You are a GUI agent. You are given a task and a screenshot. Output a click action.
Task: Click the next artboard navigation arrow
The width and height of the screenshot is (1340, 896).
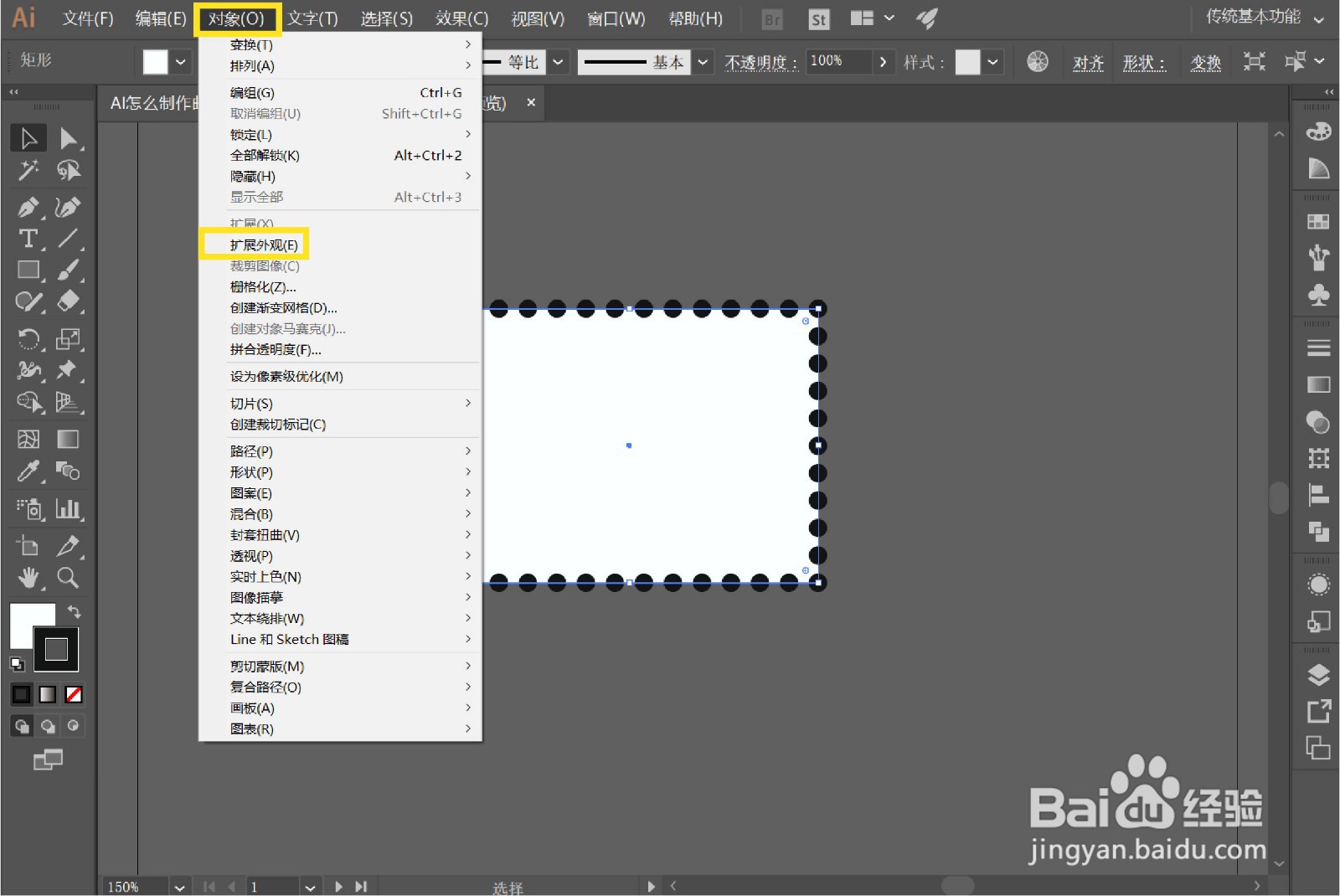pyautogui.click(x=338, y=886)
